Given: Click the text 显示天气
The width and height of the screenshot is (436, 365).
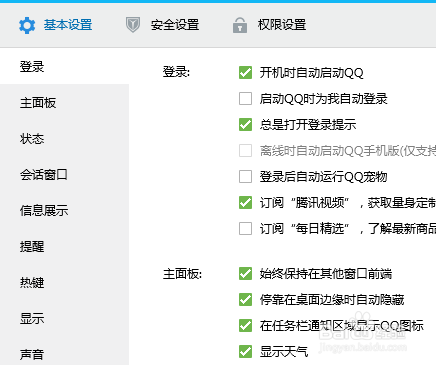Looking at the screenshot, I should coord(284,352).
